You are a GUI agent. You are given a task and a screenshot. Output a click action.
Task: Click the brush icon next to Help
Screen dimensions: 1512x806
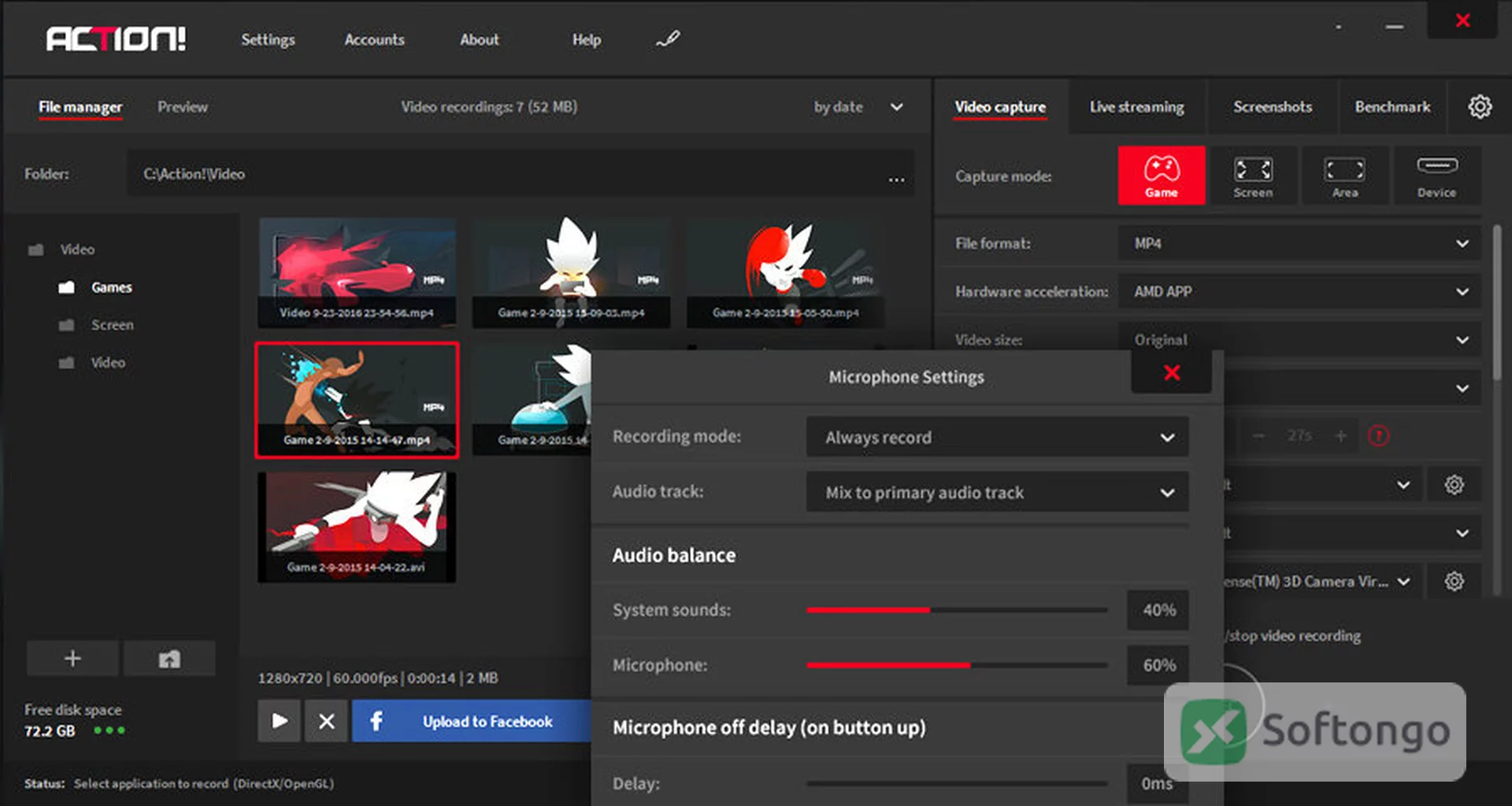pyautogui.click(x=668, y=39)
